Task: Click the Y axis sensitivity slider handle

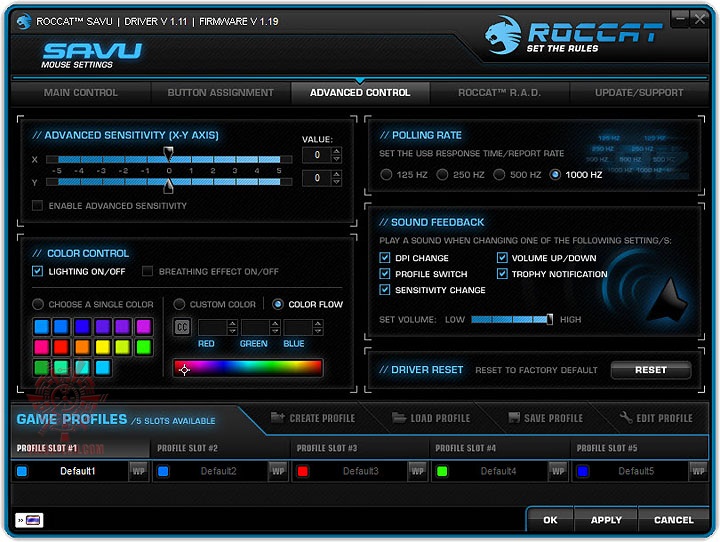Action: pyautogui.click(x=169, y=186)
